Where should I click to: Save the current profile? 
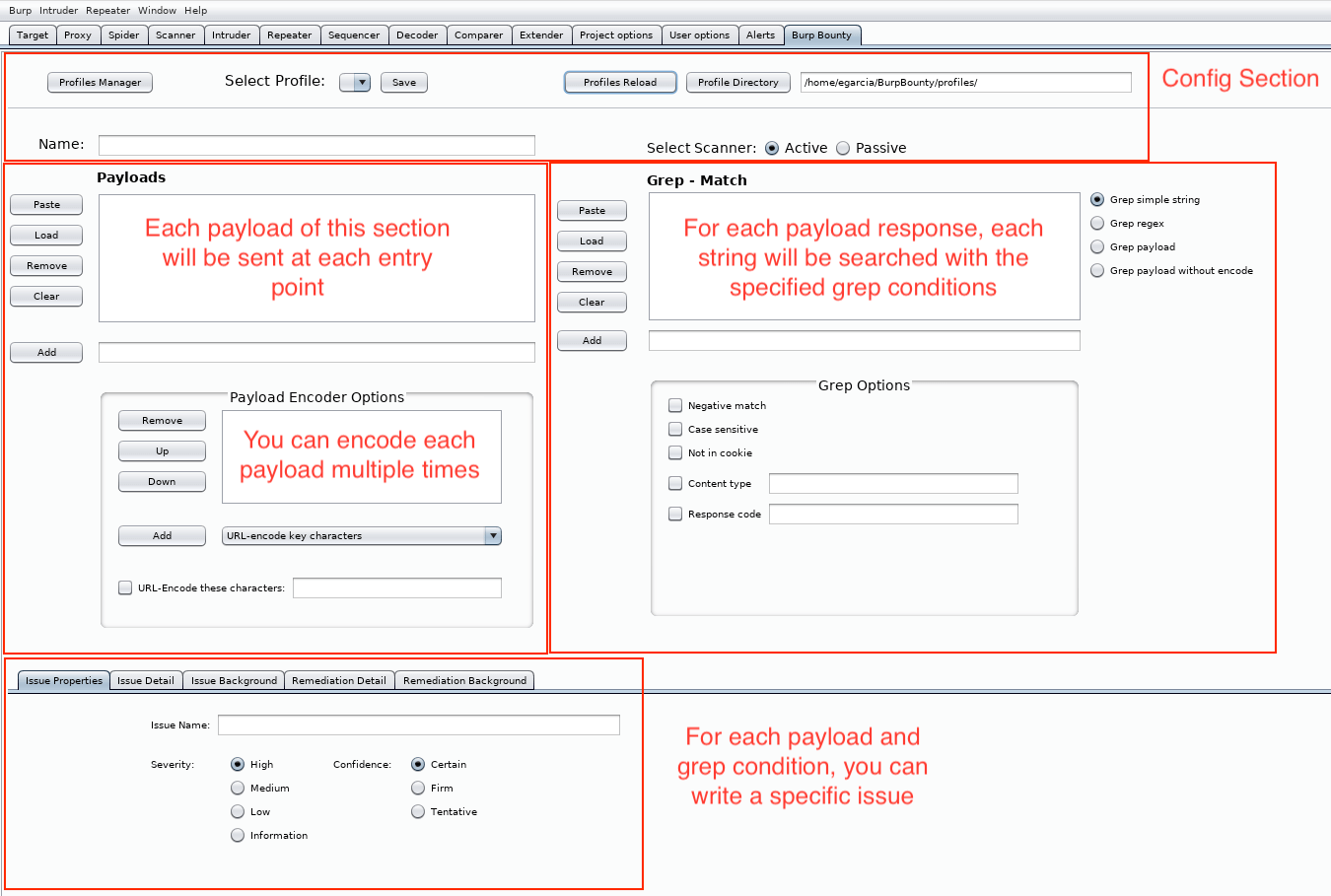(x=404, y=83)
